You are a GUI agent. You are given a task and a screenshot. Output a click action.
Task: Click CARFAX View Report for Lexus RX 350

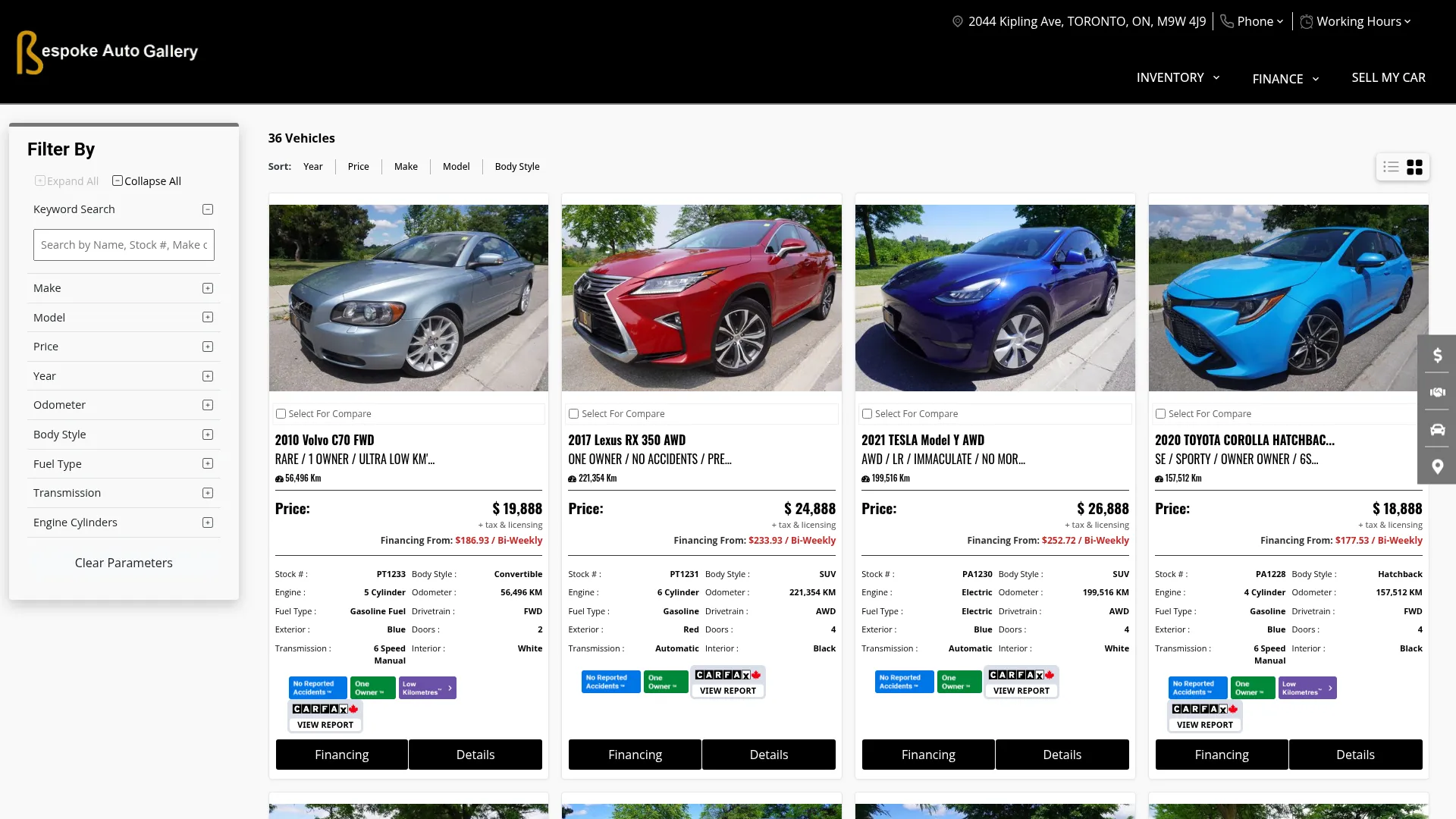(728, 682)
